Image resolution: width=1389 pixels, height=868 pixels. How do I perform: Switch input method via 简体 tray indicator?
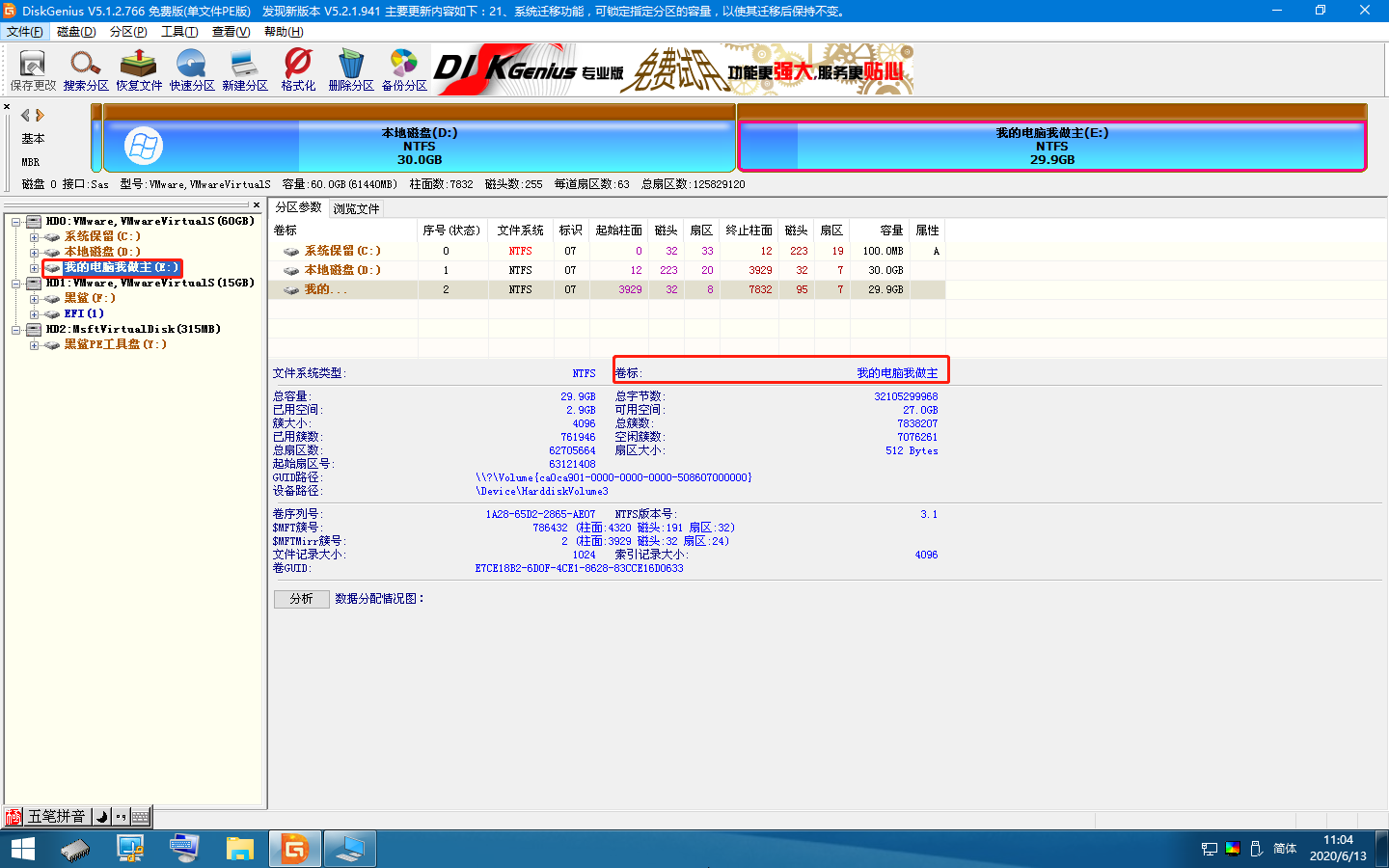click(x=1283, y=849)
